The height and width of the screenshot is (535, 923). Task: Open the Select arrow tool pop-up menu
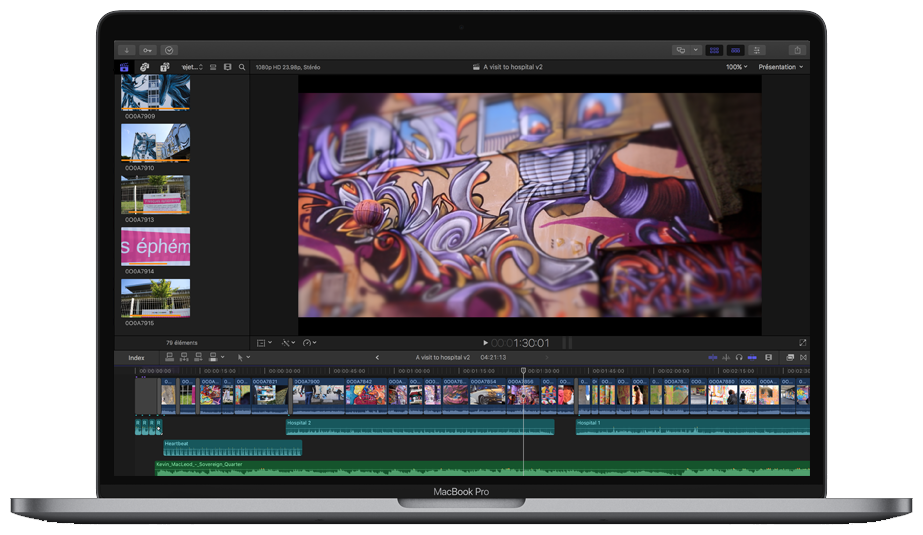pyautogui.click(x=244, y=357)
